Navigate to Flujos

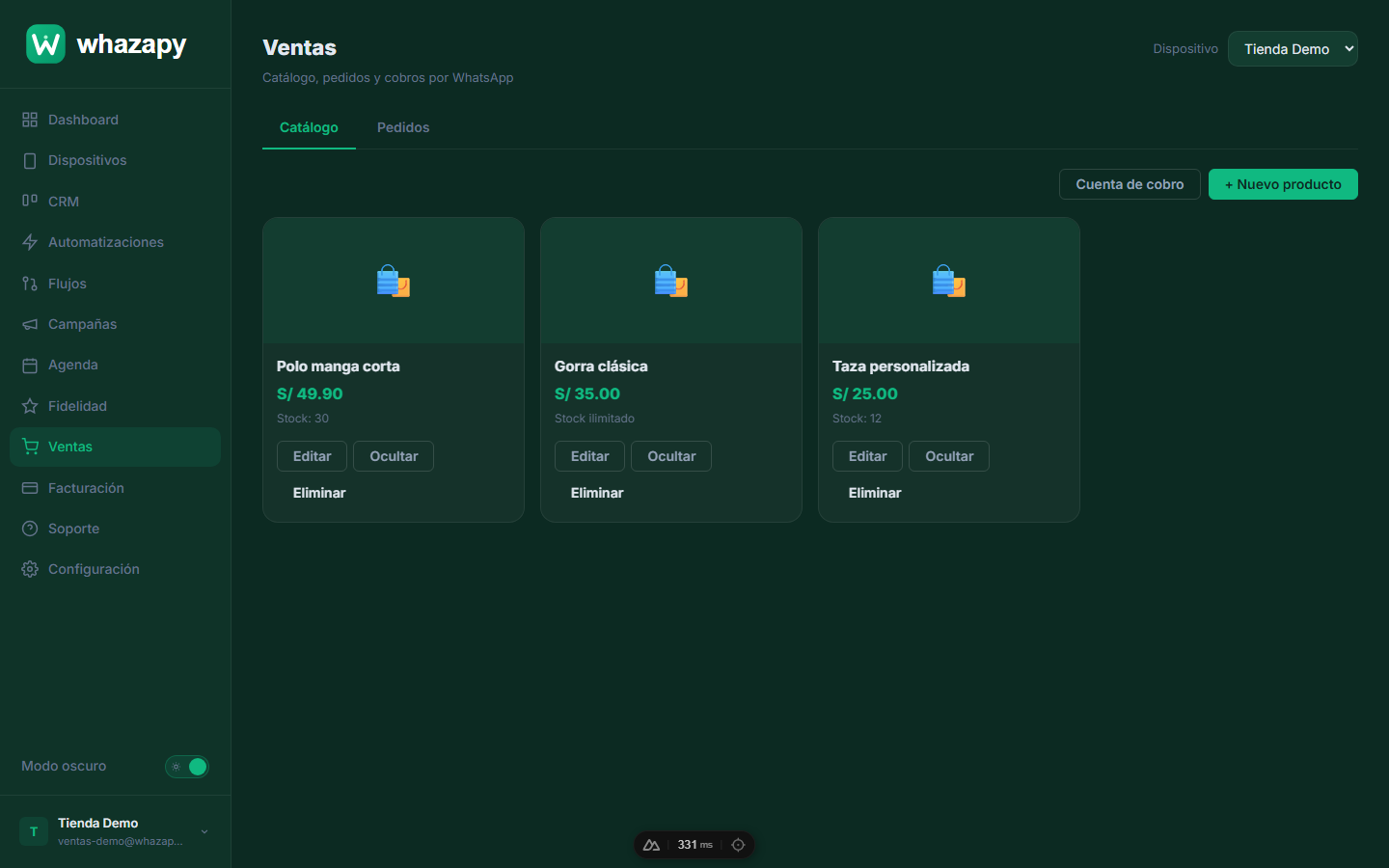(x=115, y=284)
